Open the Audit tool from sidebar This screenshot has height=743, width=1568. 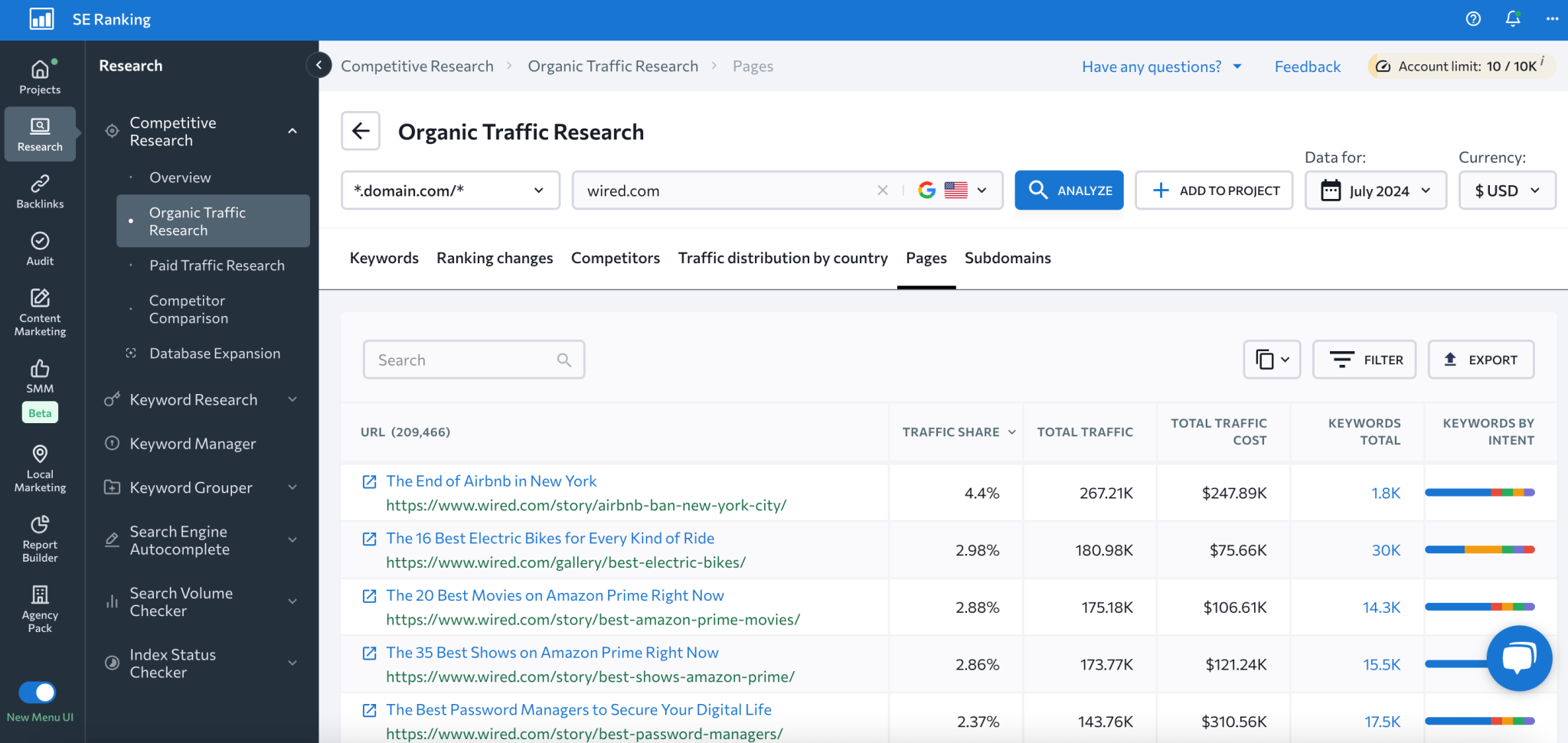pyautogui.click(x=39, y=247)
